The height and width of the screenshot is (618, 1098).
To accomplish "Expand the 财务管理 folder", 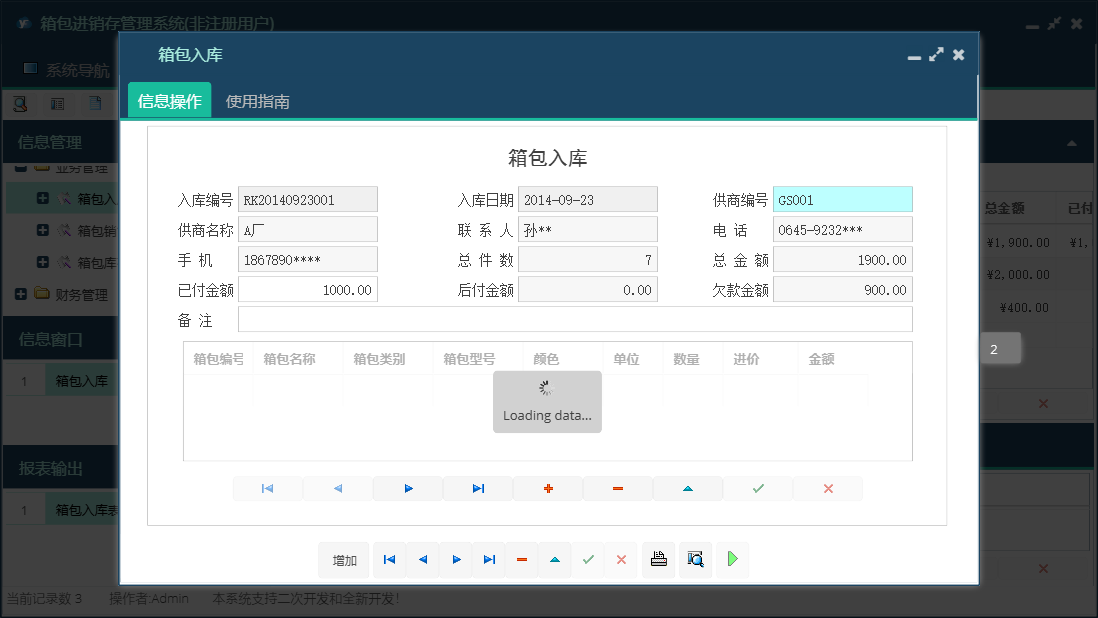I will tap(22, 294).
